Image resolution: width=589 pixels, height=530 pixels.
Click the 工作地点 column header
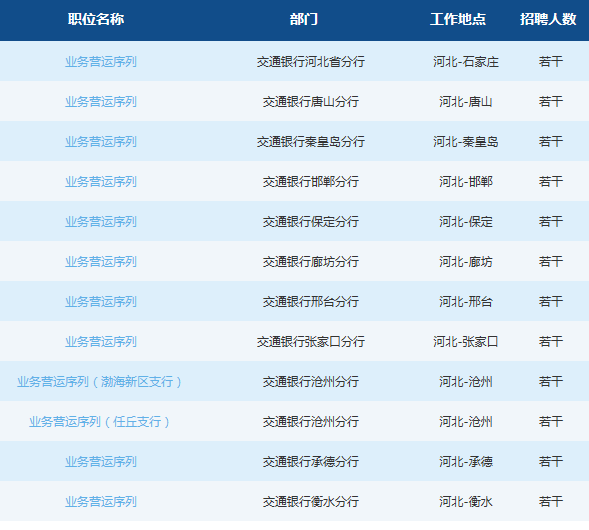click(458, 19)
